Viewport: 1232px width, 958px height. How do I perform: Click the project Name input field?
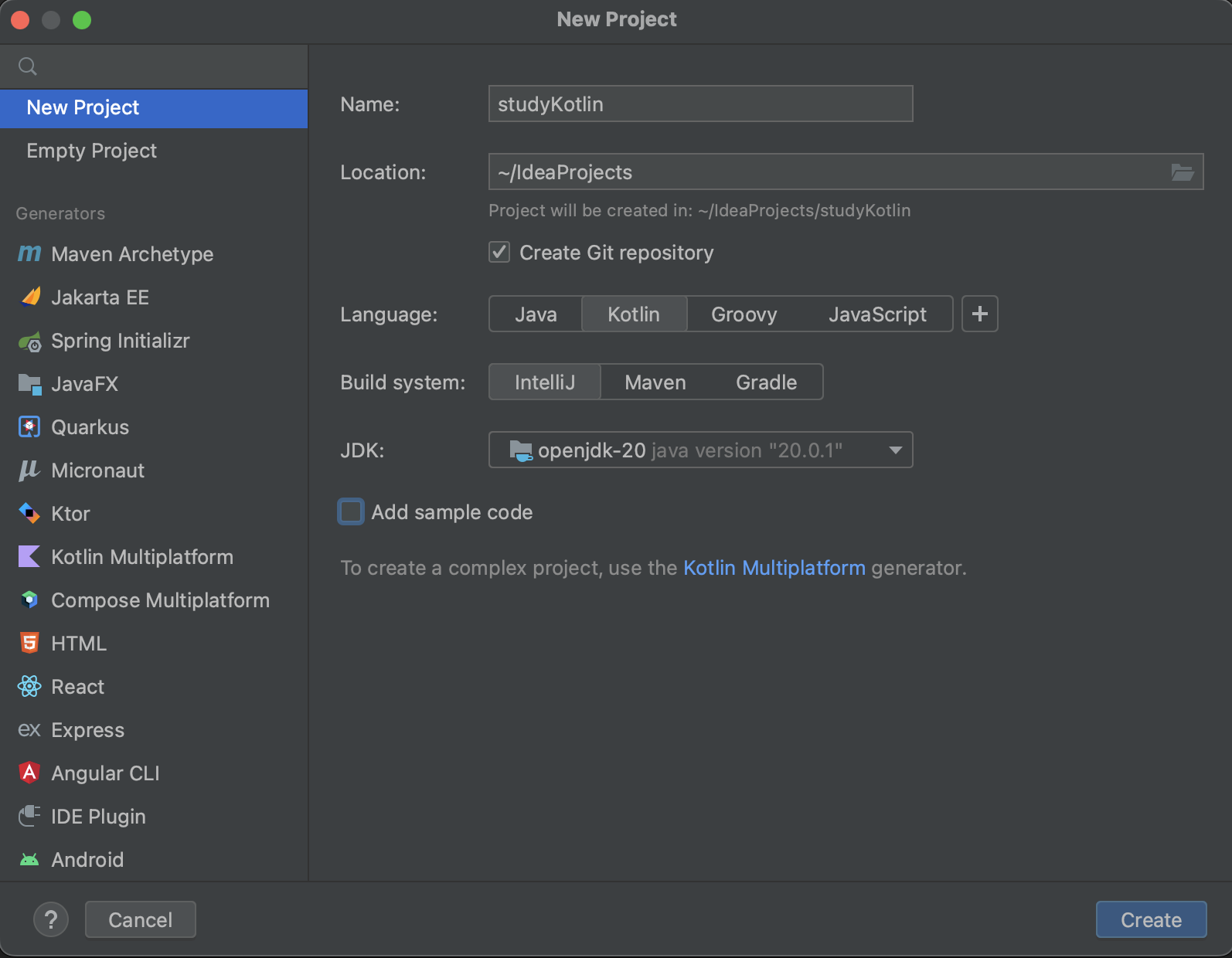701,104
